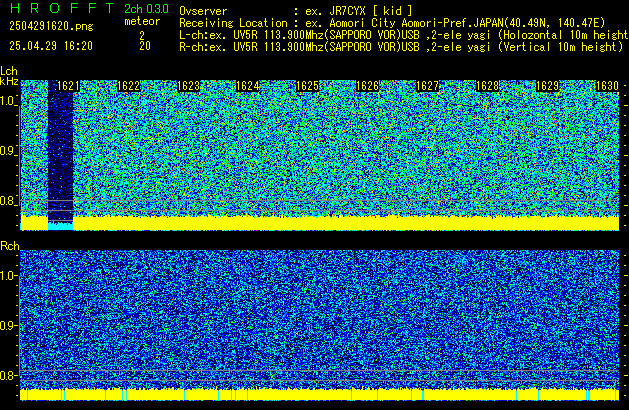Select the filename 2504291620.png

pyautogui.click(x=51, y=26)
